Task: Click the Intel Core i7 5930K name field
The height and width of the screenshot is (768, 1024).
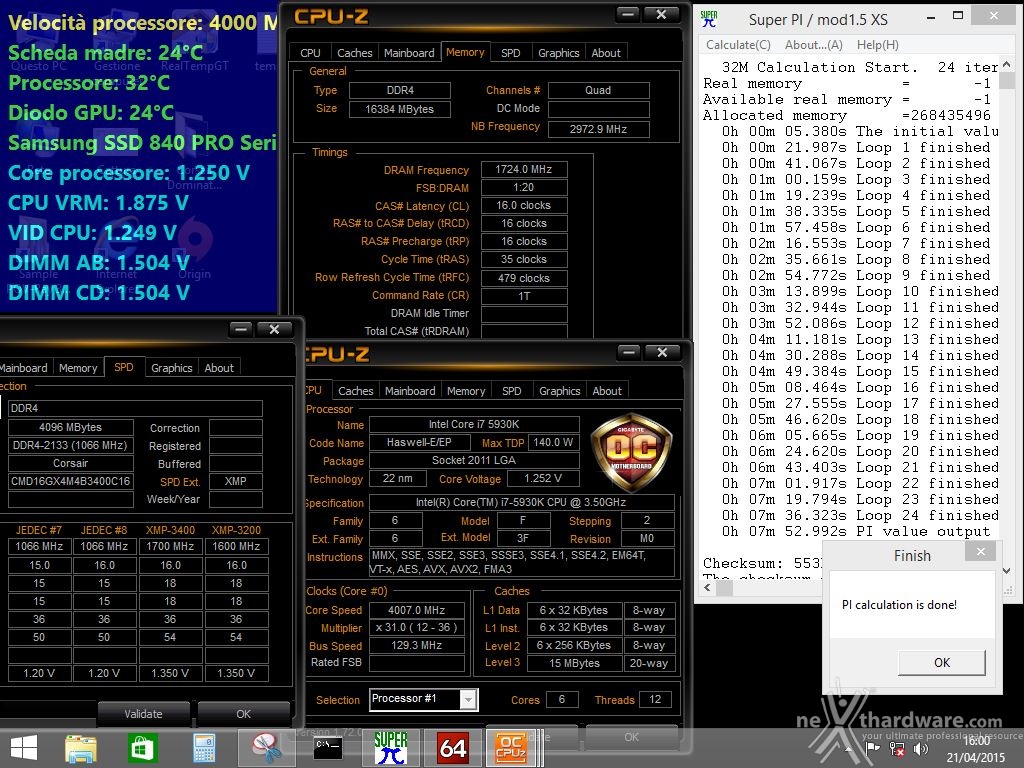Action: point(474,424)
